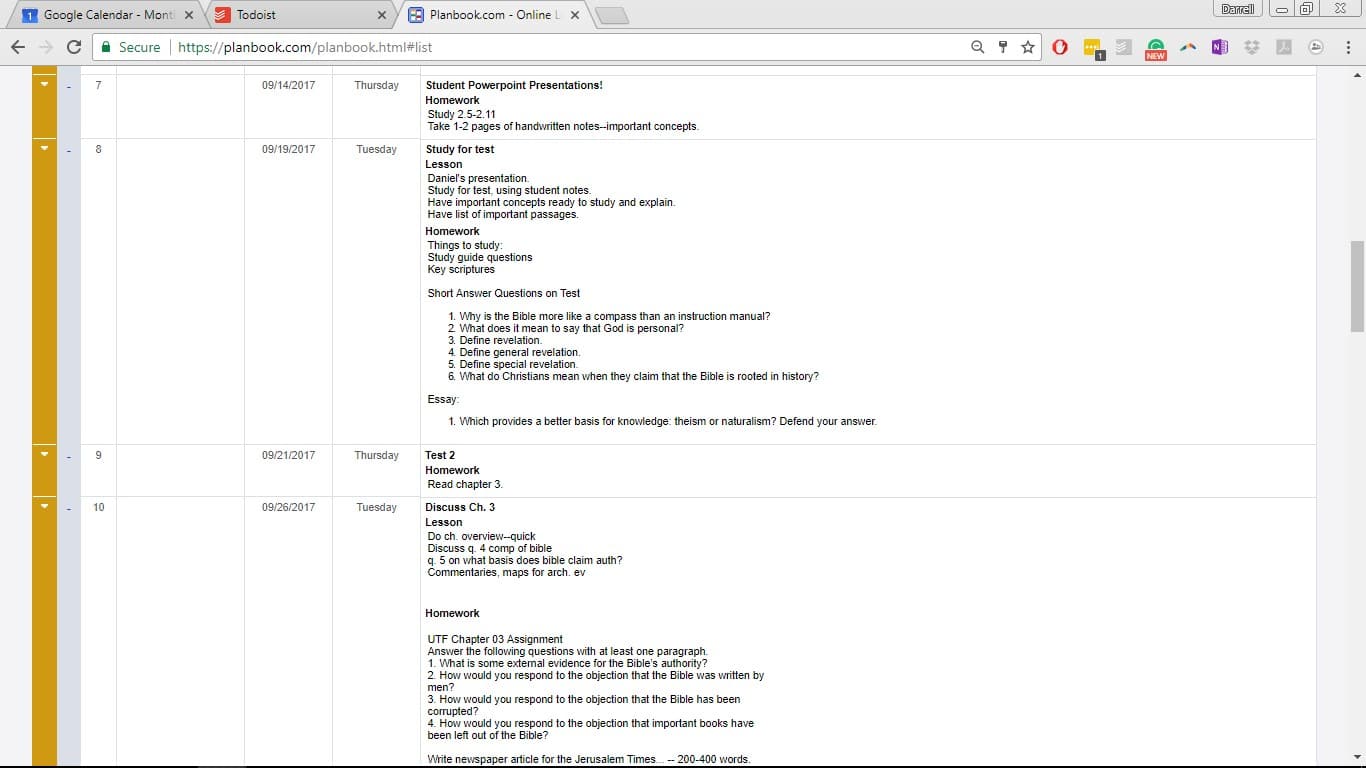Click the Grammarly extension with NEW badge
The height and width of the screenshot is (768, 1366).
point(1156,48)
